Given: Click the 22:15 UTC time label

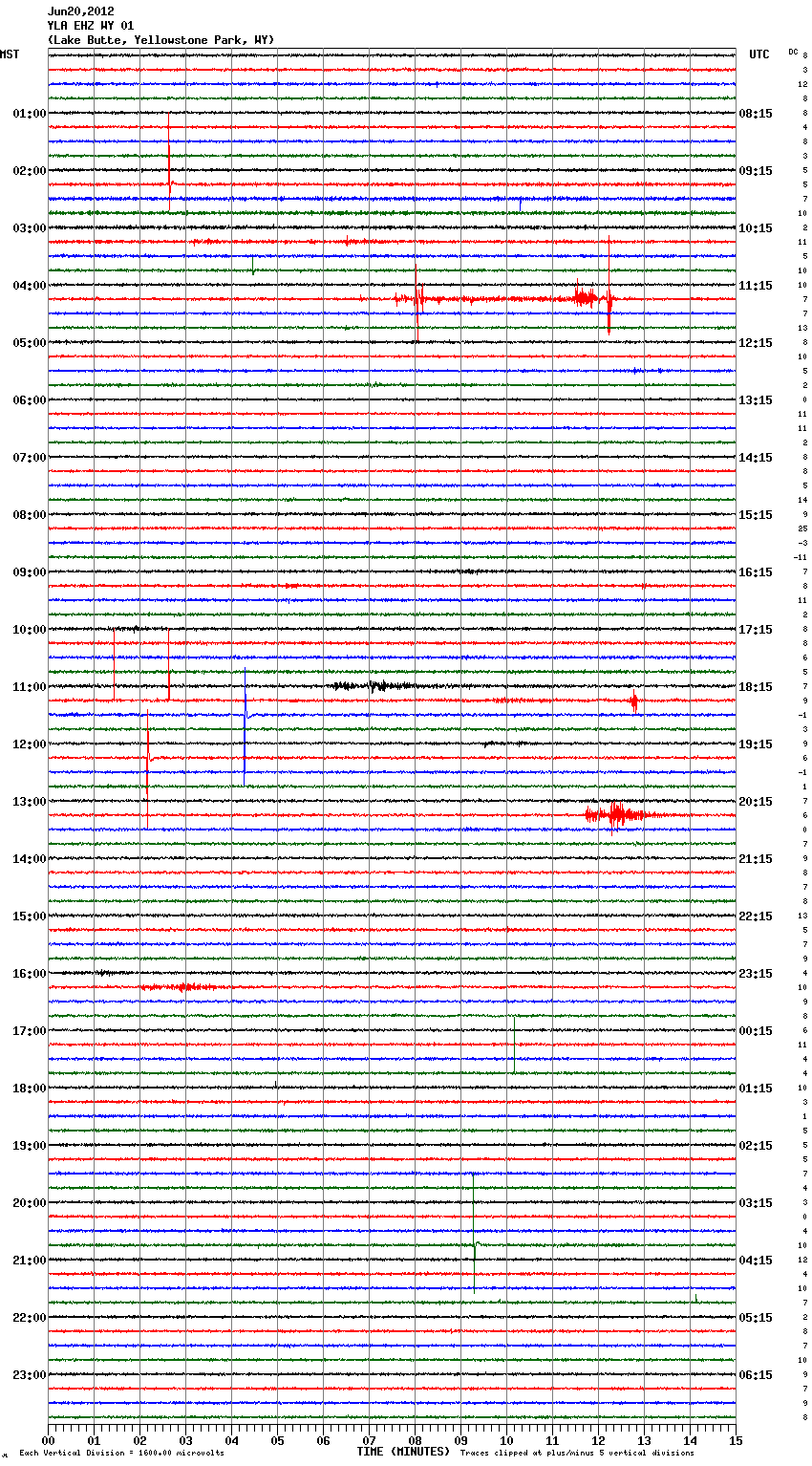Looking at the screenshot, I should click(x=756, y=916).
